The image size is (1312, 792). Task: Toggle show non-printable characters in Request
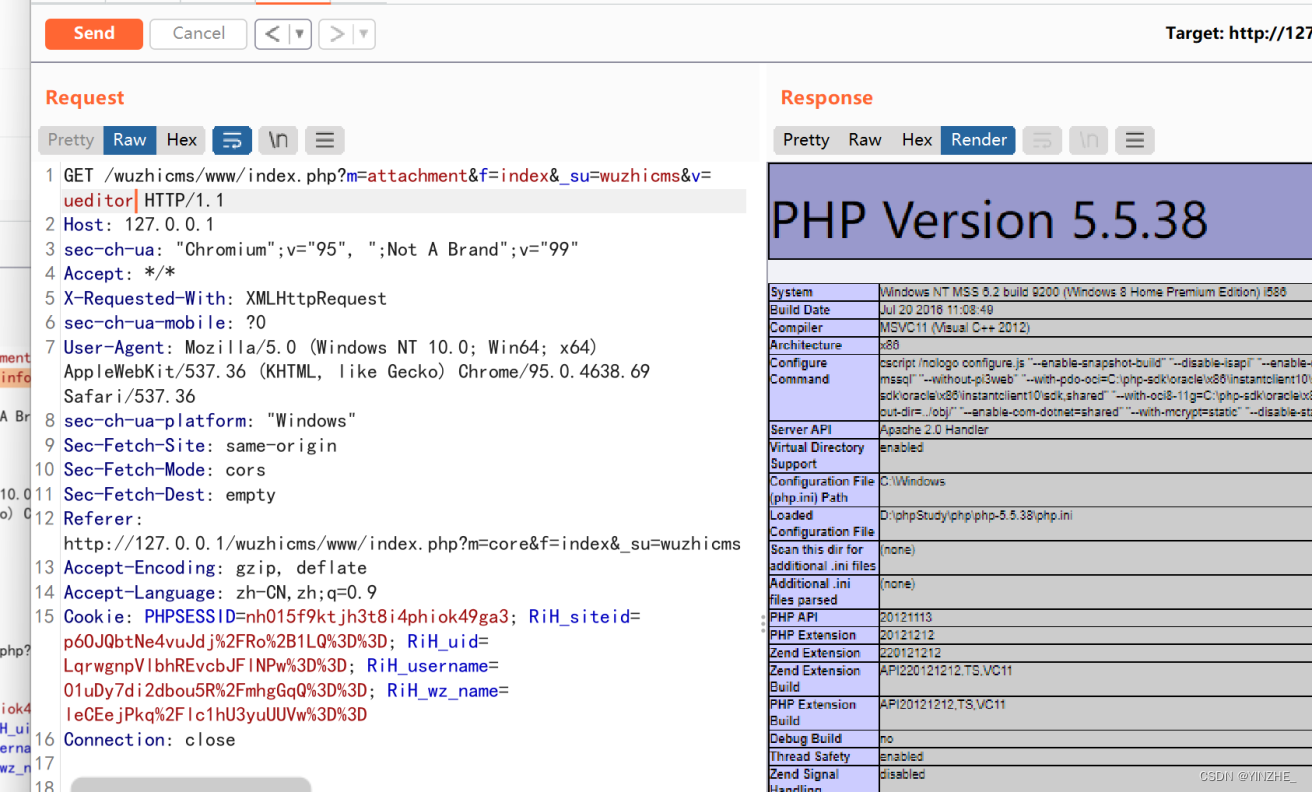click(x=278, y=140)
